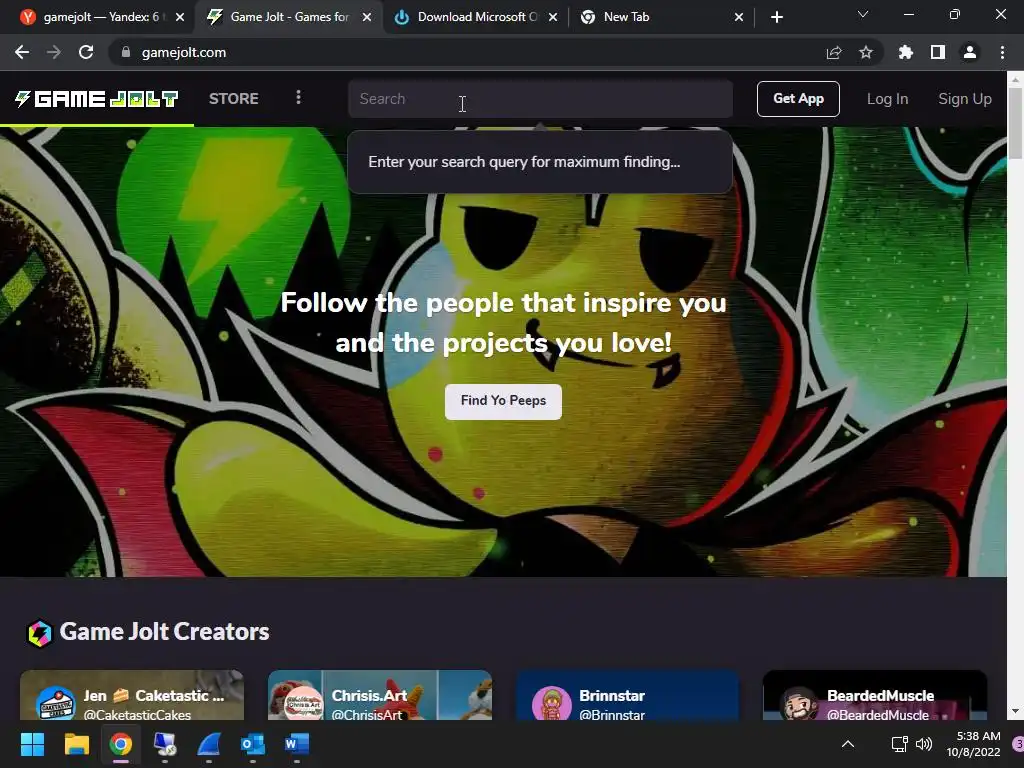Viewport: 1024px width, 768px height.
Task: Click the Get App button
Action: click(x=798, y=99)
